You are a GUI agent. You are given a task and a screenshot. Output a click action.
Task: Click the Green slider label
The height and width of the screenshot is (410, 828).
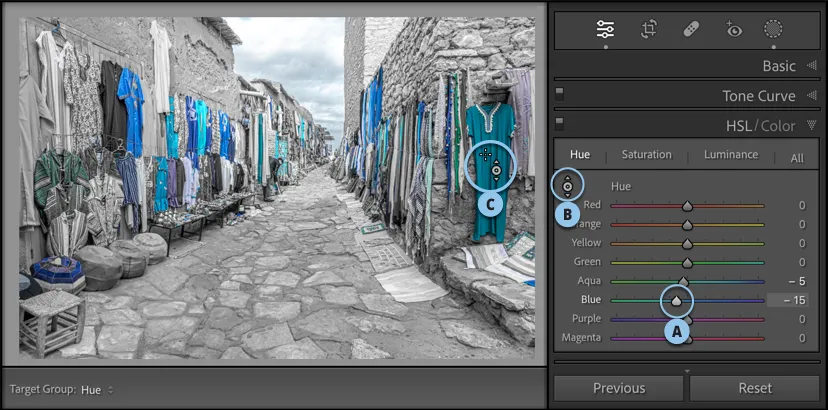[x=587, y=262]
